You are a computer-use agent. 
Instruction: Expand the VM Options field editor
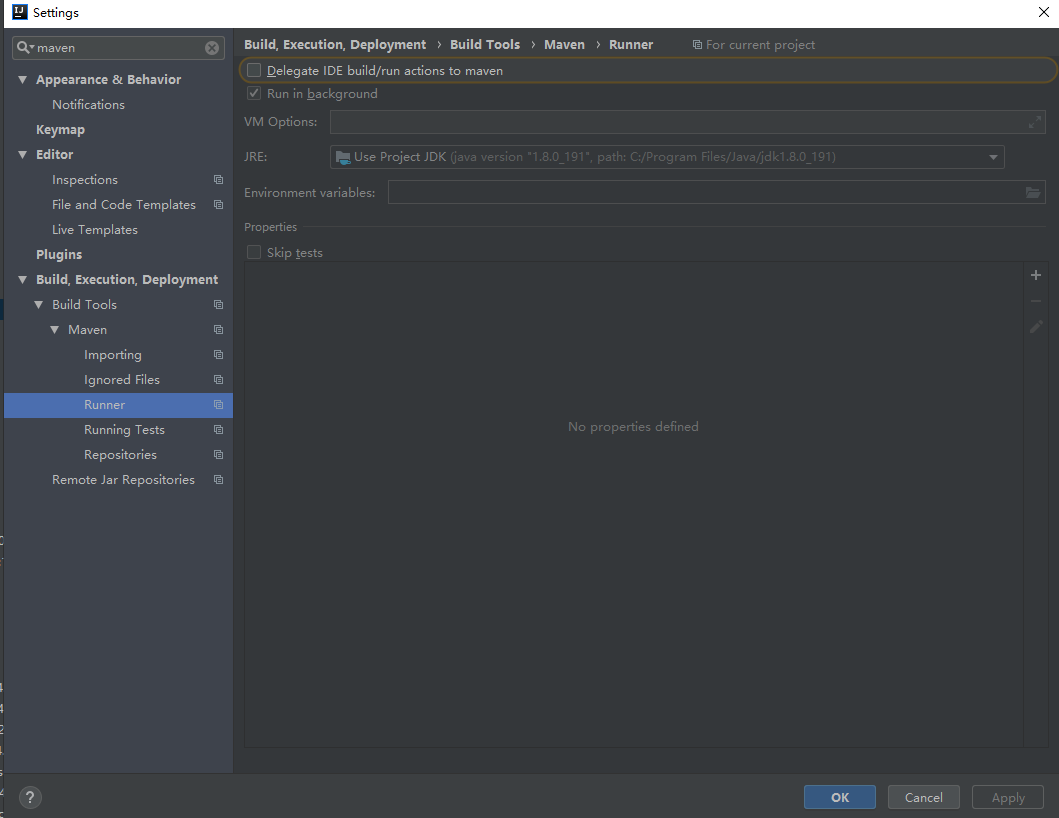pos(1034,122)
